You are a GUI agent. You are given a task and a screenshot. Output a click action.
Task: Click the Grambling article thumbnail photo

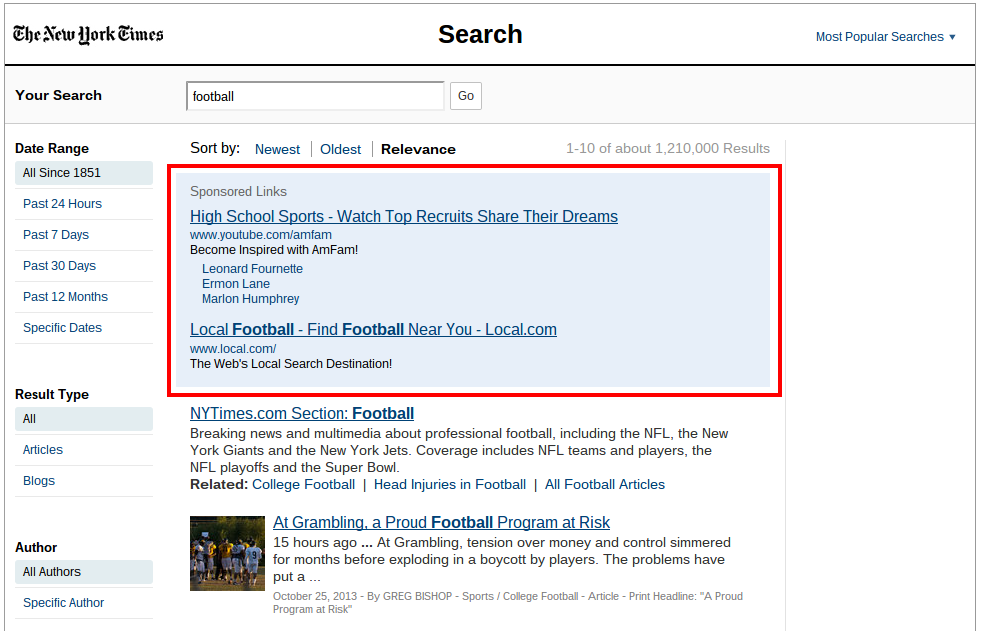coord(228,553)
